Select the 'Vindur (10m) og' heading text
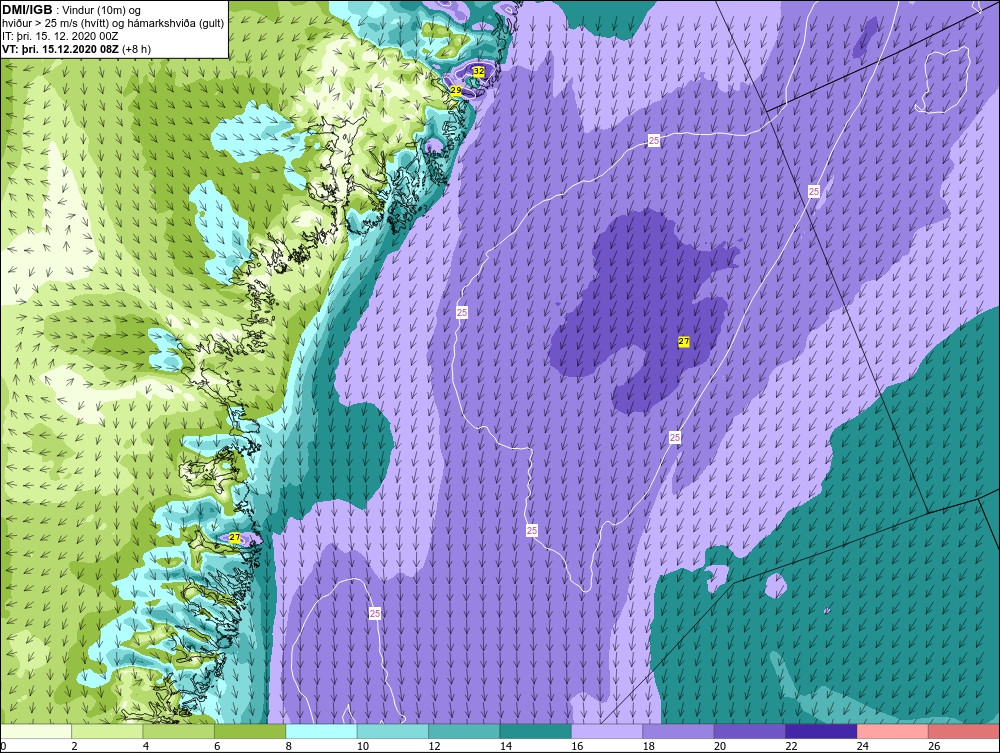The height and width of the screenshot is (753, 1000). 103,11
